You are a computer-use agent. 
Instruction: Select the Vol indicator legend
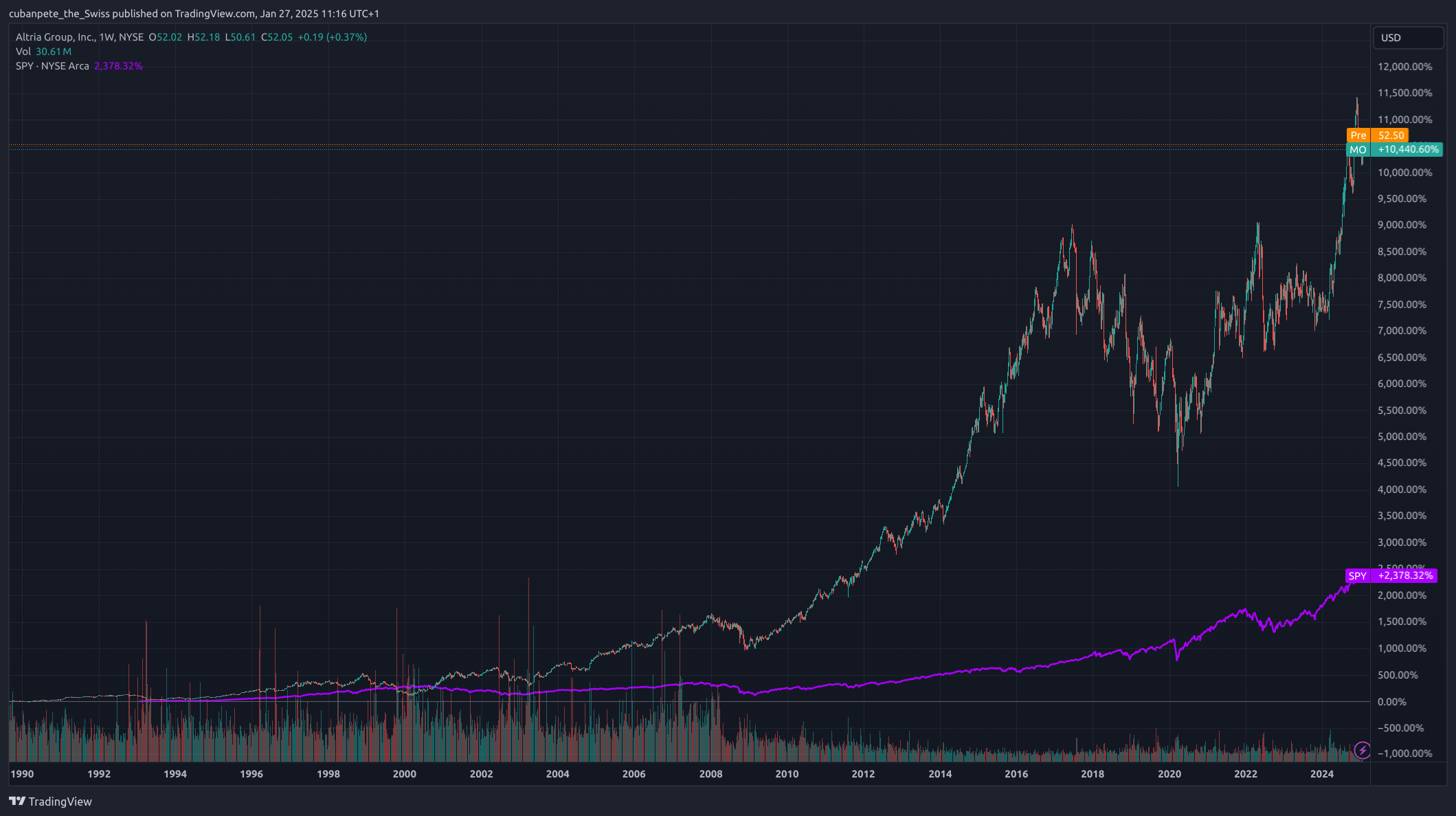coord(23,52)
